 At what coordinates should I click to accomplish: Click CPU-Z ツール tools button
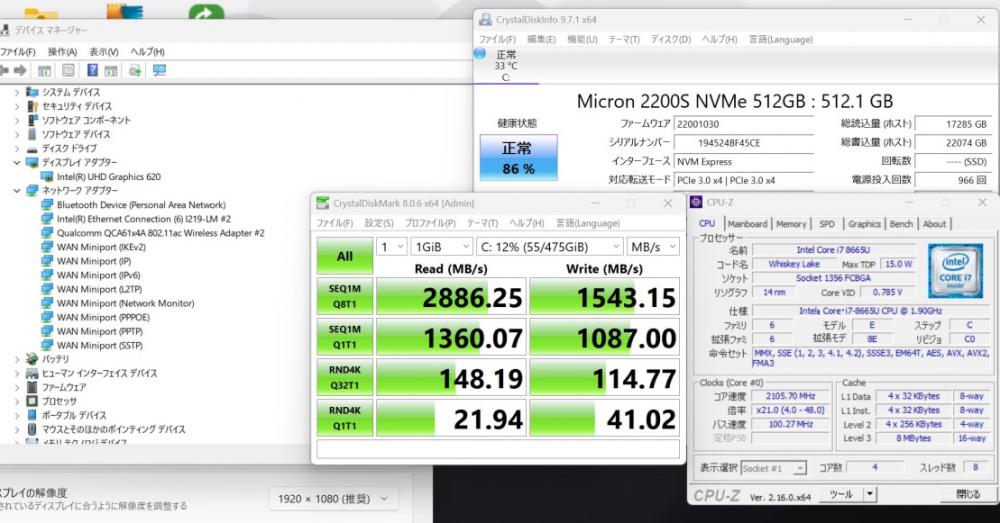[840, 494]
